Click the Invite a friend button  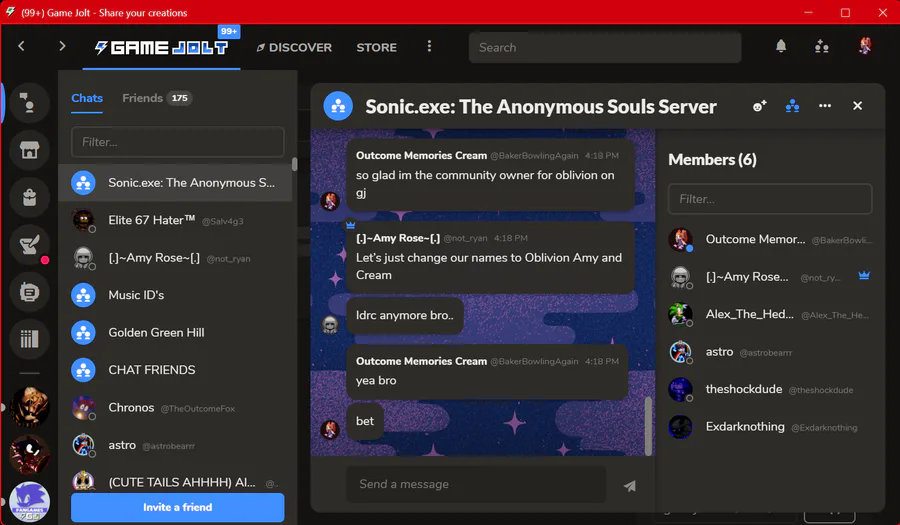(177, 507)
